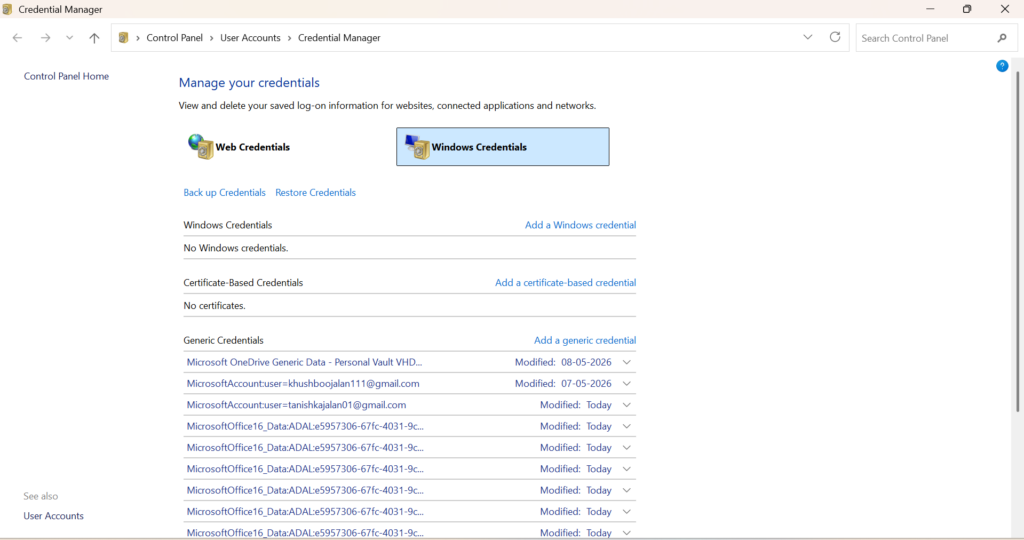Click the Credential Manager icon in address bar
Image resolution: width=1024 pixels, height=540 pixels.
point(123,38)
